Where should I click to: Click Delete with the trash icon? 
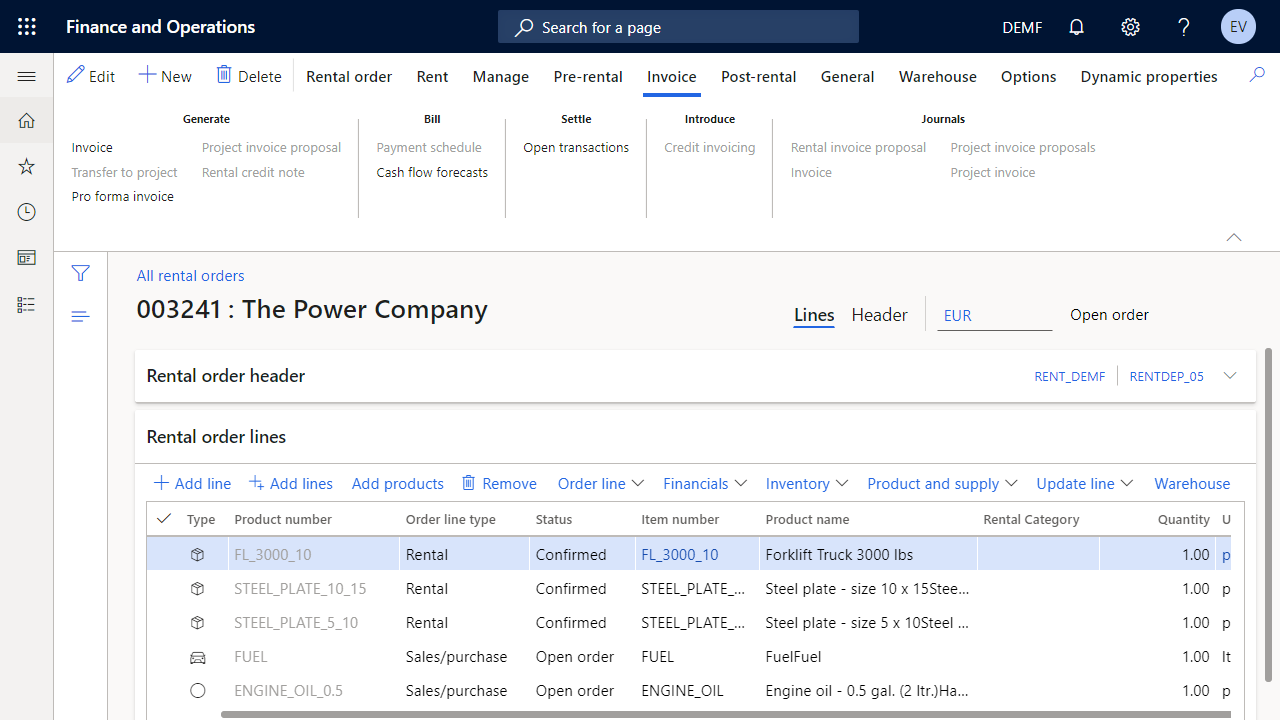tap(249, 76)
